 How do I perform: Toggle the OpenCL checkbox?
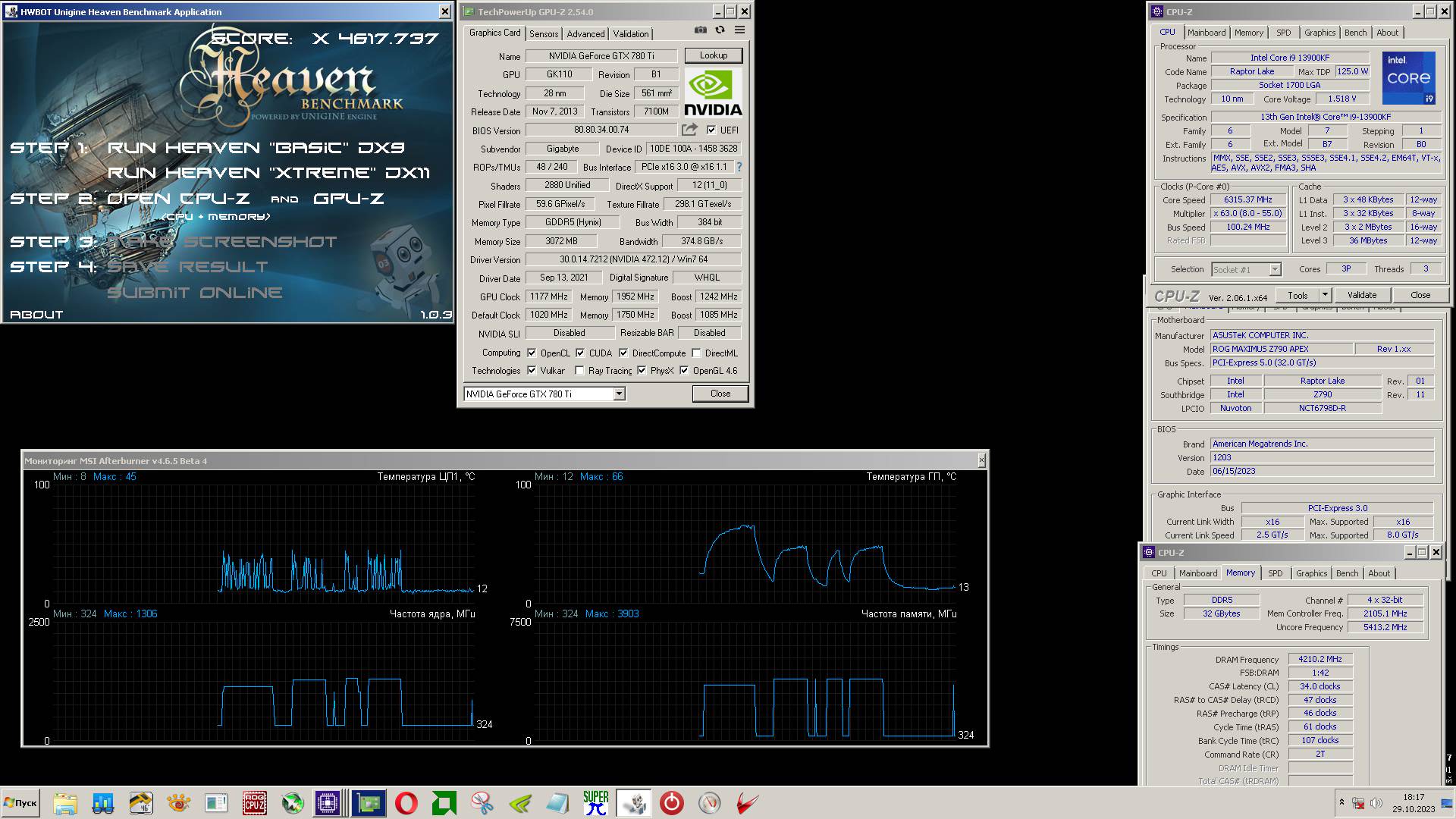[x=532, y=353]
